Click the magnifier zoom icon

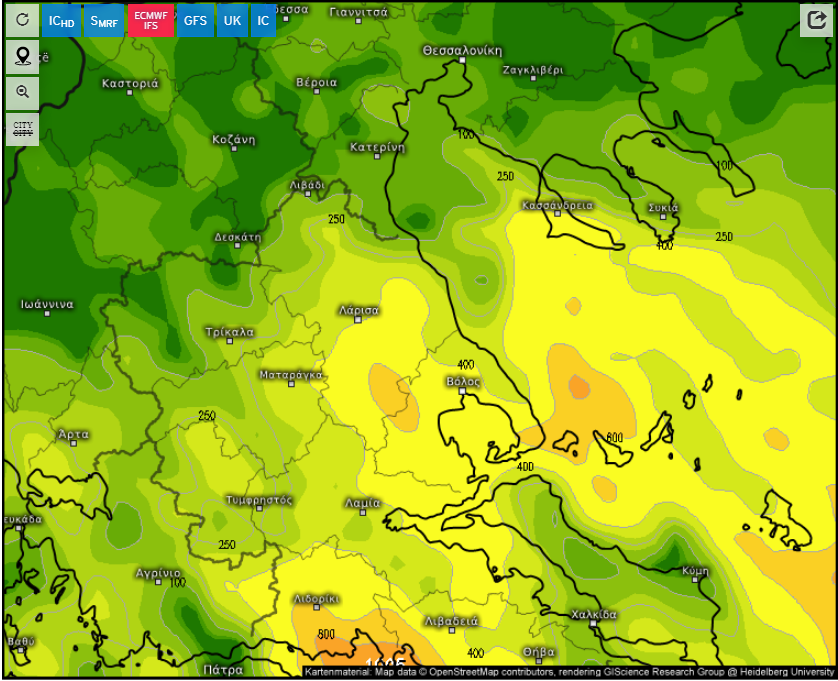click(x=22, y=92)
